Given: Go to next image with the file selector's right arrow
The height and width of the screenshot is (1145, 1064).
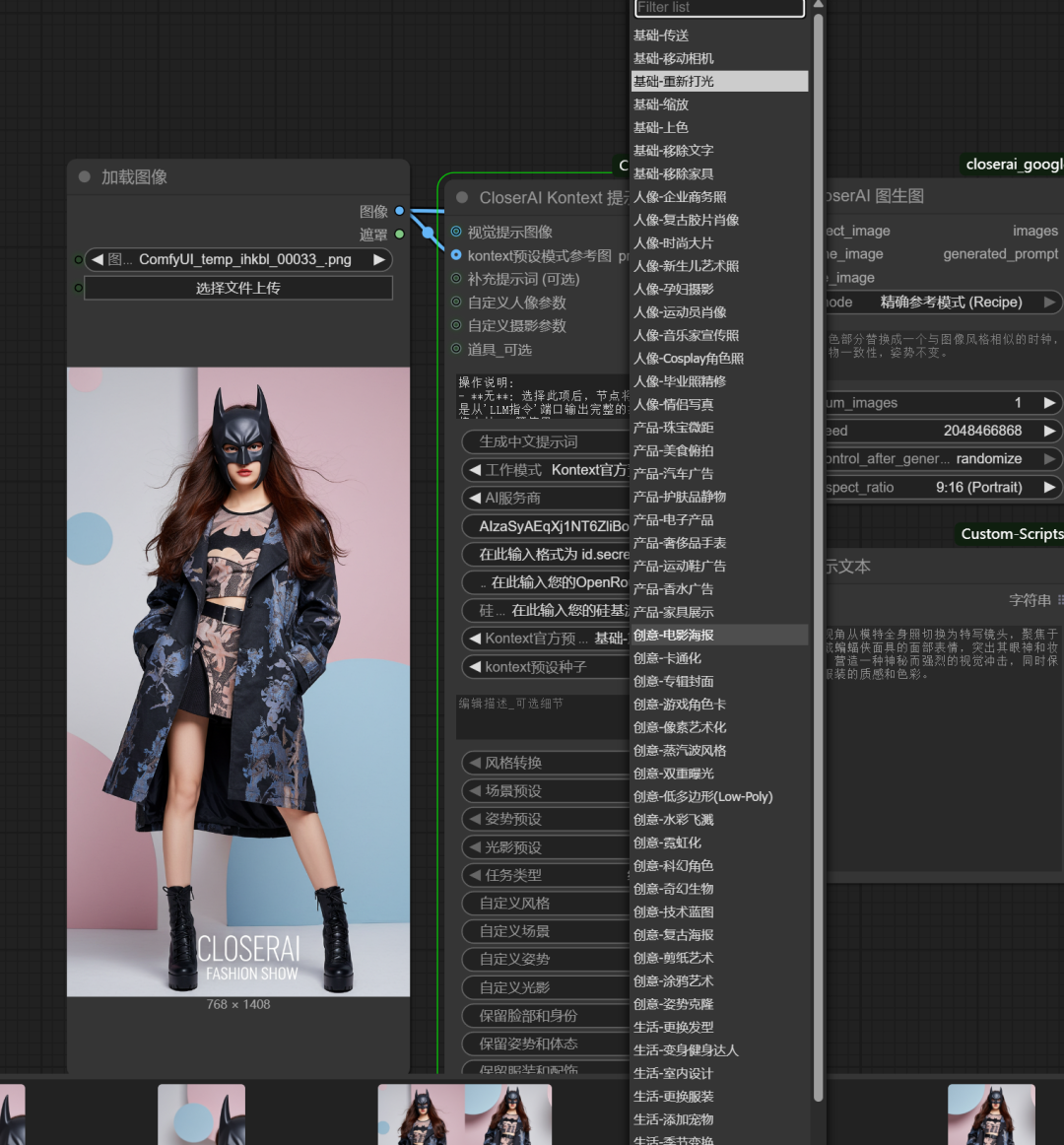Looking at the screenshot, I should [379, 259].
